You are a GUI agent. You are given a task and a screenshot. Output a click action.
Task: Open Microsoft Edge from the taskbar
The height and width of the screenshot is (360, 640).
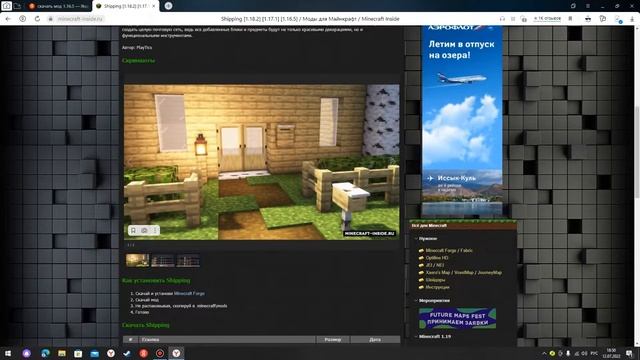tap(45, 353)
